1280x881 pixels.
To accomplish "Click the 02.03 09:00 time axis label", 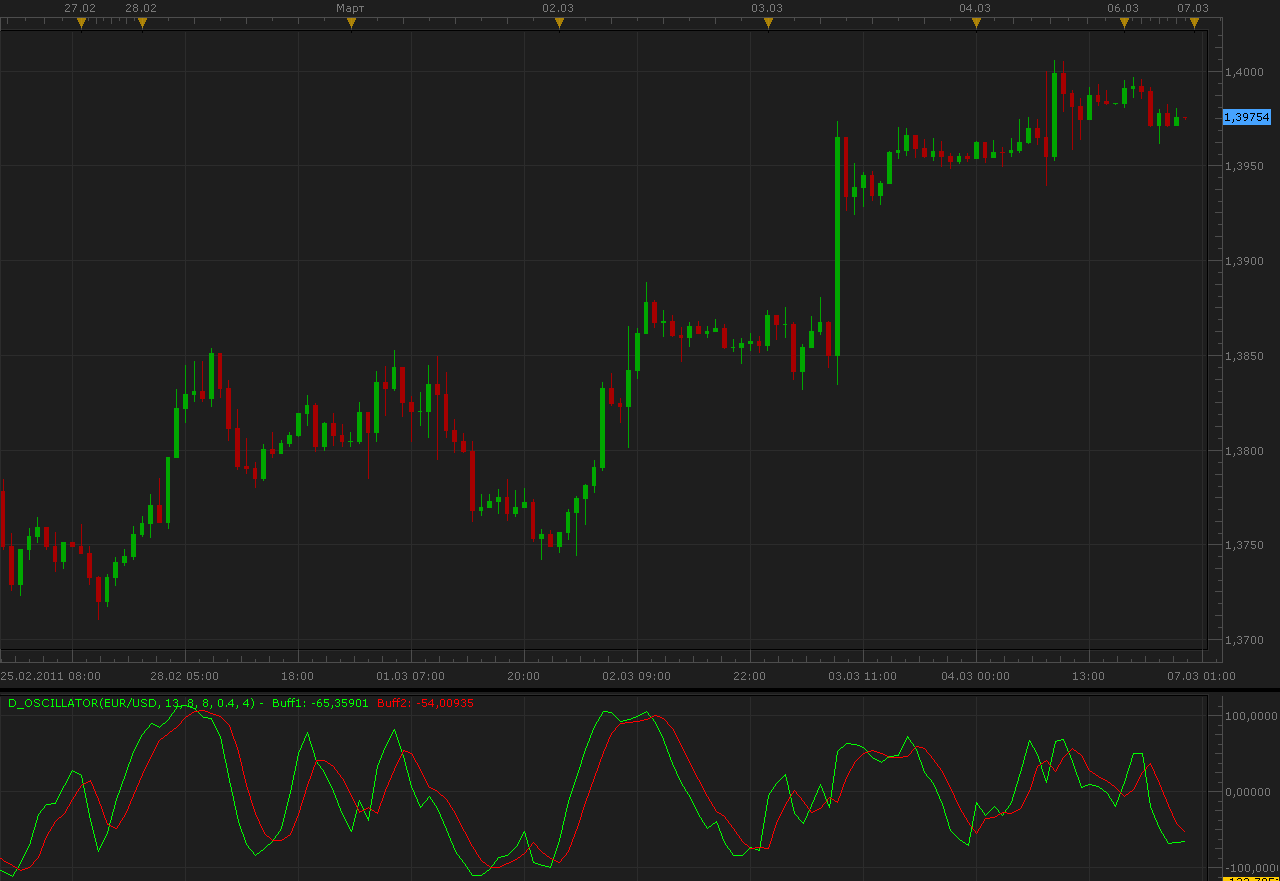I will click(636, 676).
